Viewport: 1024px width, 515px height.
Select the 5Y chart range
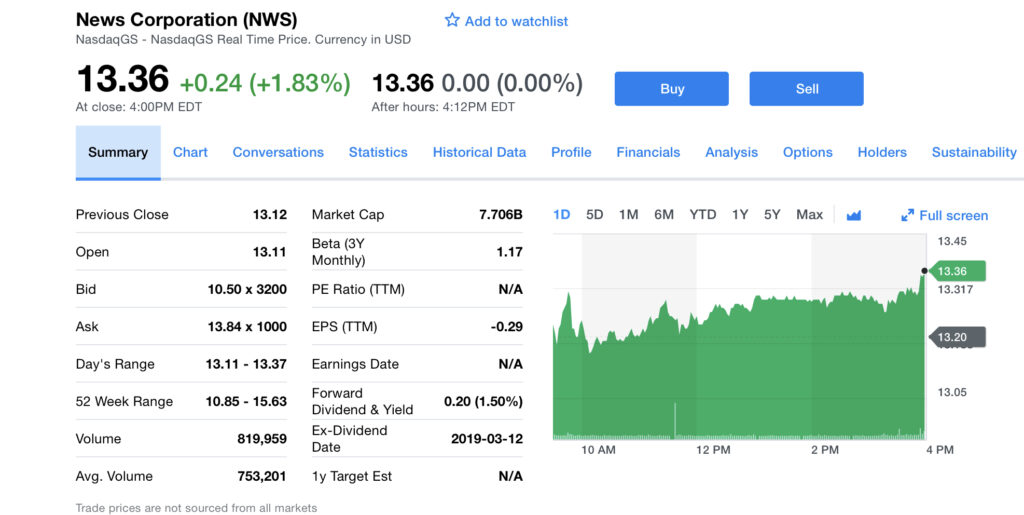pyautogui.click(x=772, y=215)
